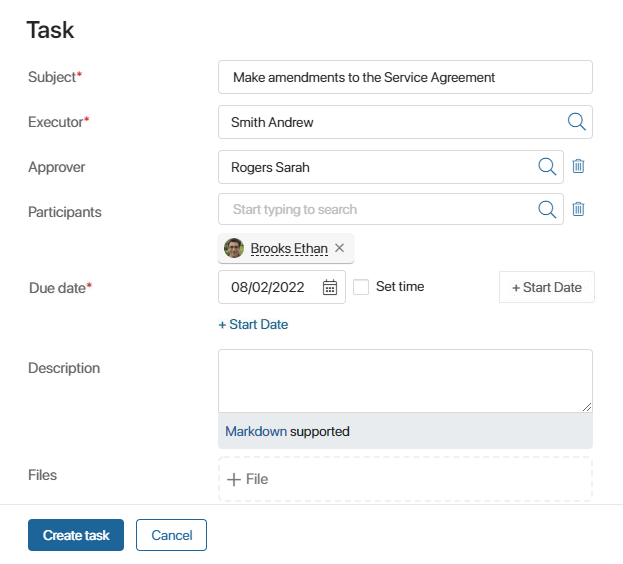Click the Set time label text

(400, 286)
